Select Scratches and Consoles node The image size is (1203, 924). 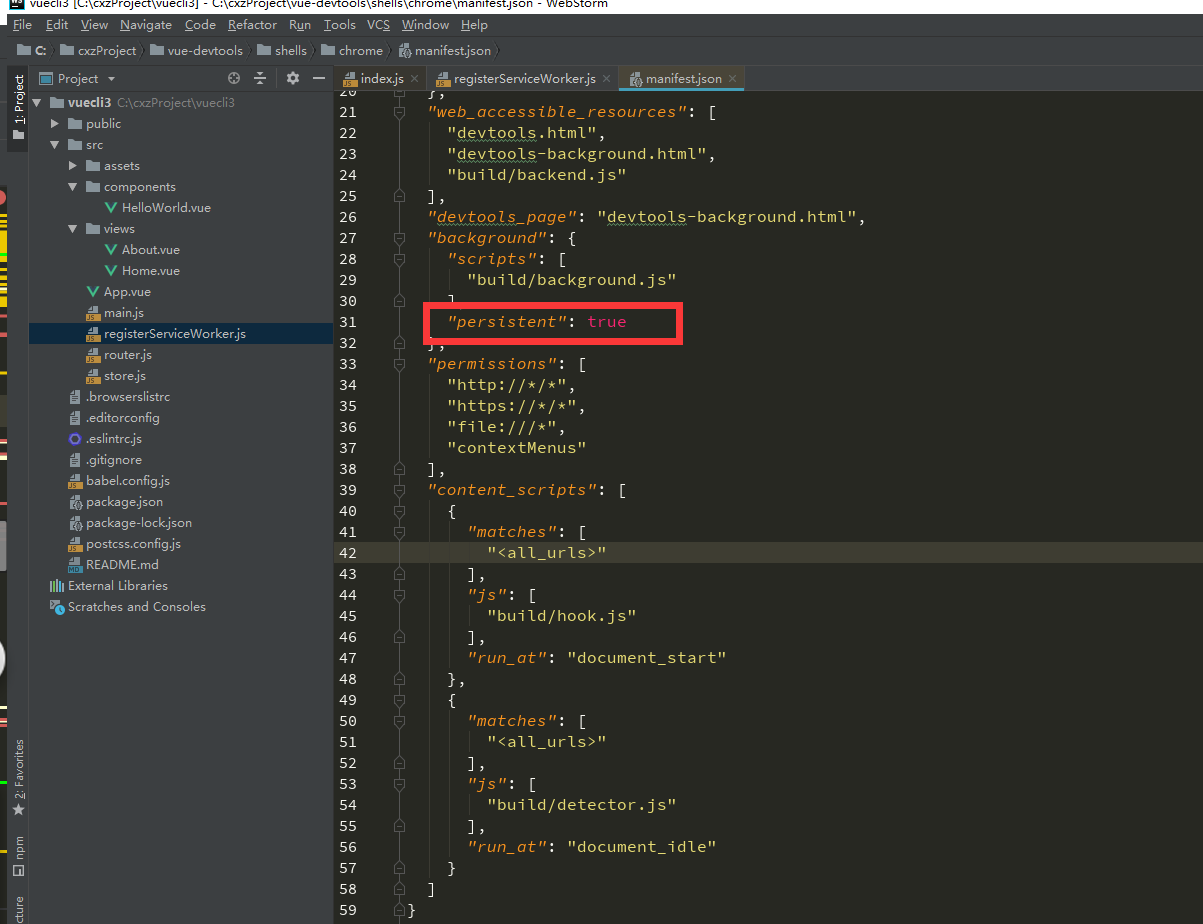(137, 607)
